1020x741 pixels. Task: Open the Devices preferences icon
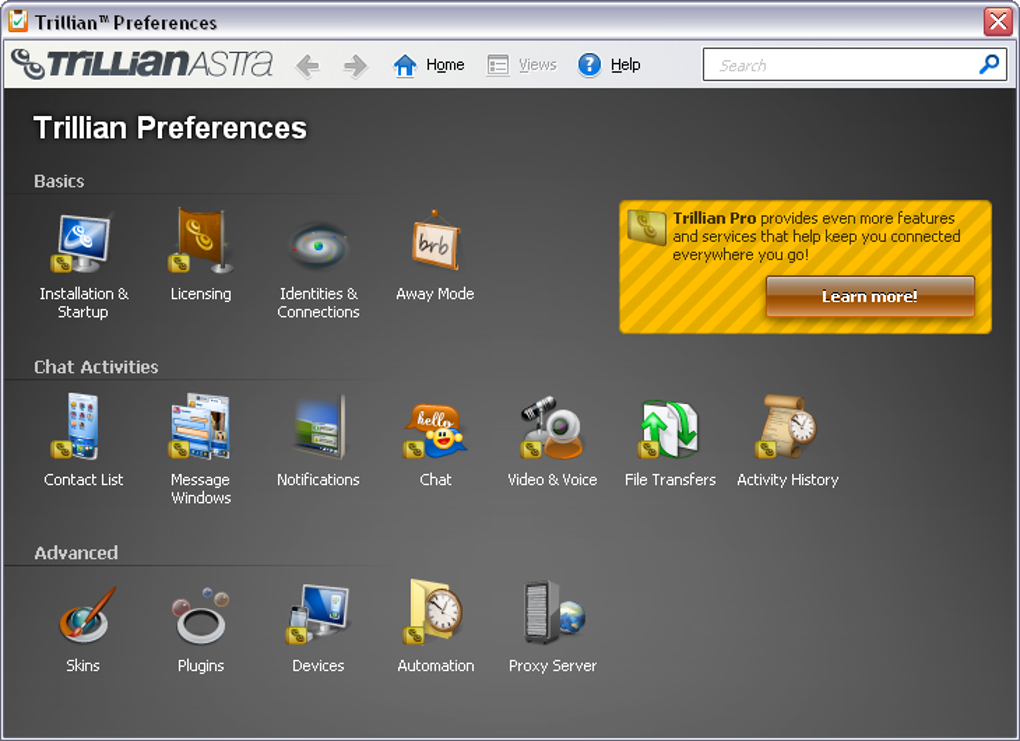[x=319, y=614]
